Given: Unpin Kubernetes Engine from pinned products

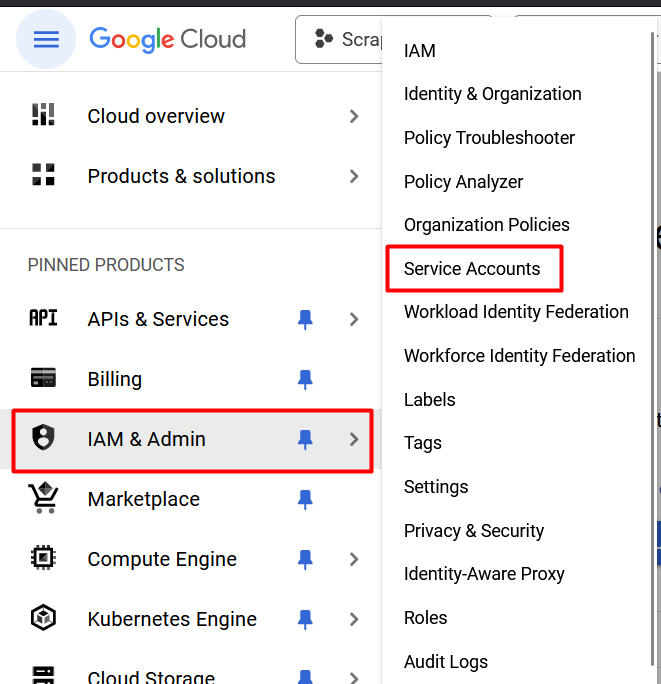Looking at the screenshot, I should click(305, 620).
